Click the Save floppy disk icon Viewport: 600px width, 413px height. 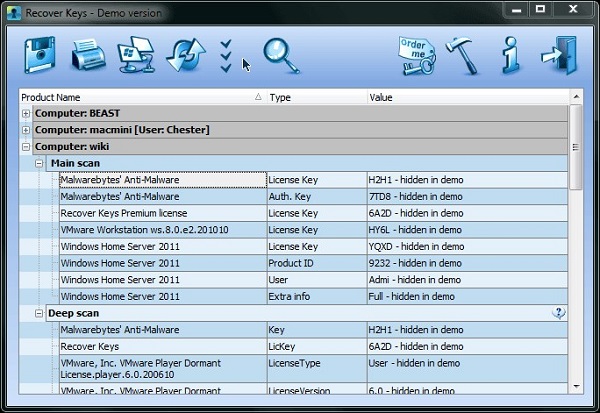click(40, 55)
